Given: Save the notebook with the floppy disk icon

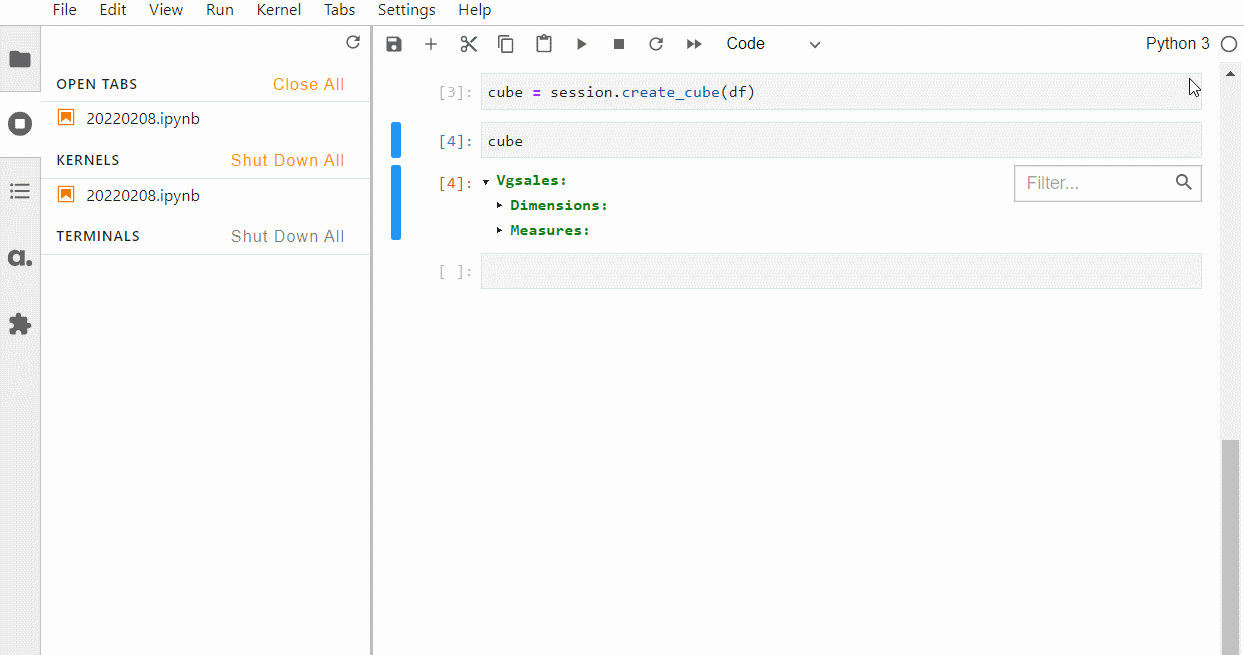Looking at the screenshot, I should pos(394,44).
